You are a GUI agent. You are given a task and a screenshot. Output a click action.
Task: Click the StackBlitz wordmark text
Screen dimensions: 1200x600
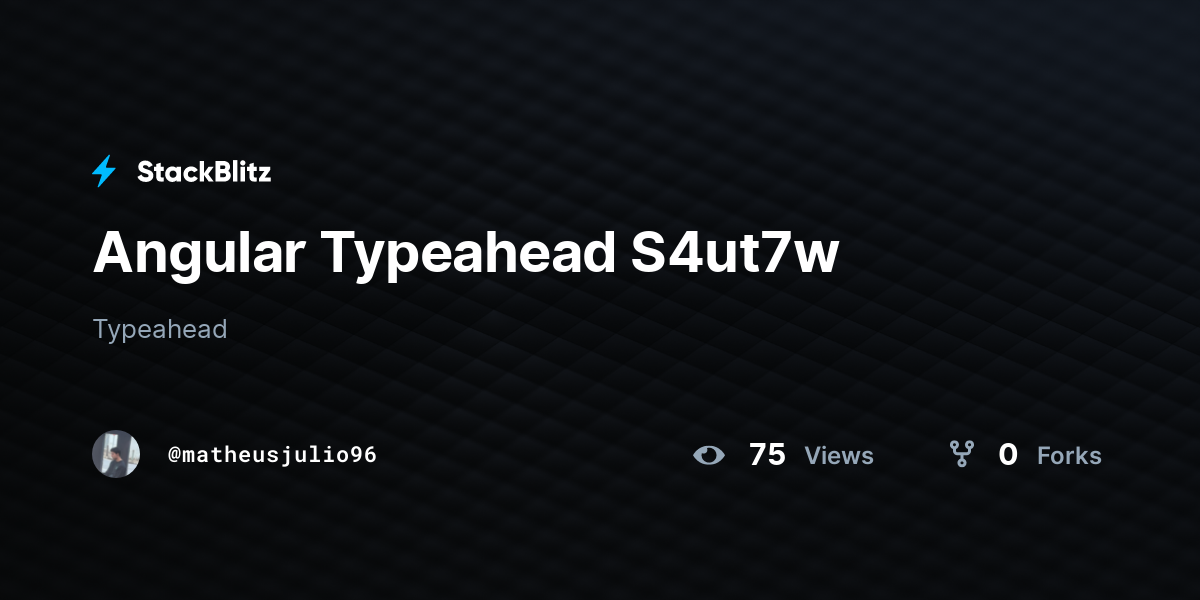(x=204, y=172)
